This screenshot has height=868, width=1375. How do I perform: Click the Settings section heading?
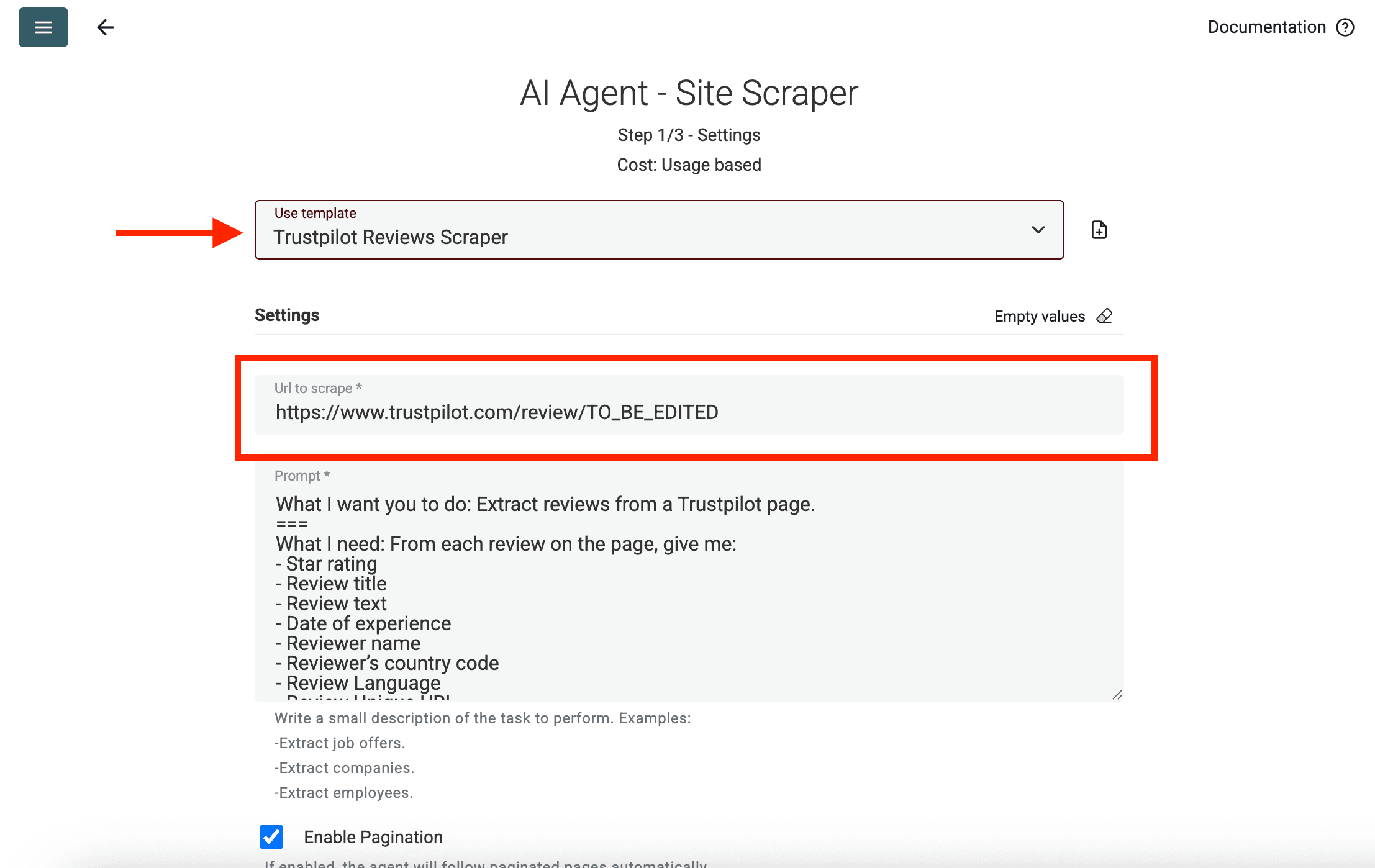click(x=287, y=315)
